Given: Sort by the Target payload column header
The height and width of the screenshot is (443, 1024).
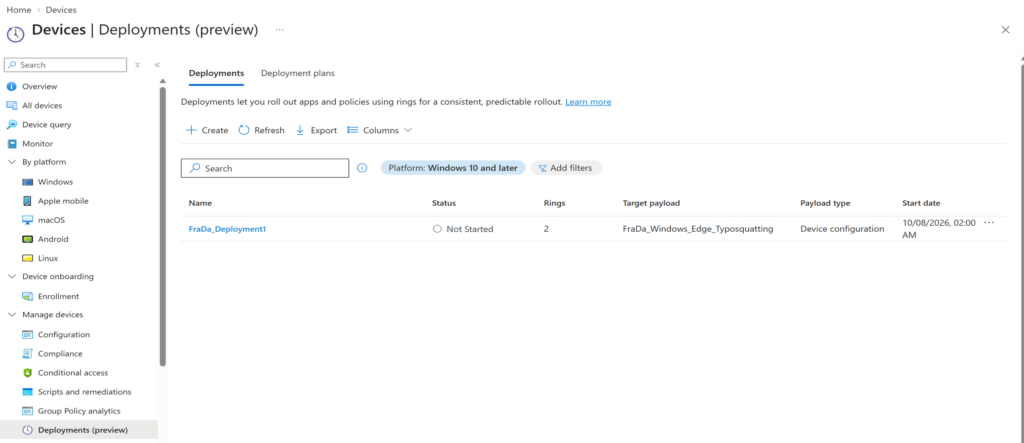Looking at the screenshot, I should click(651, 203).
